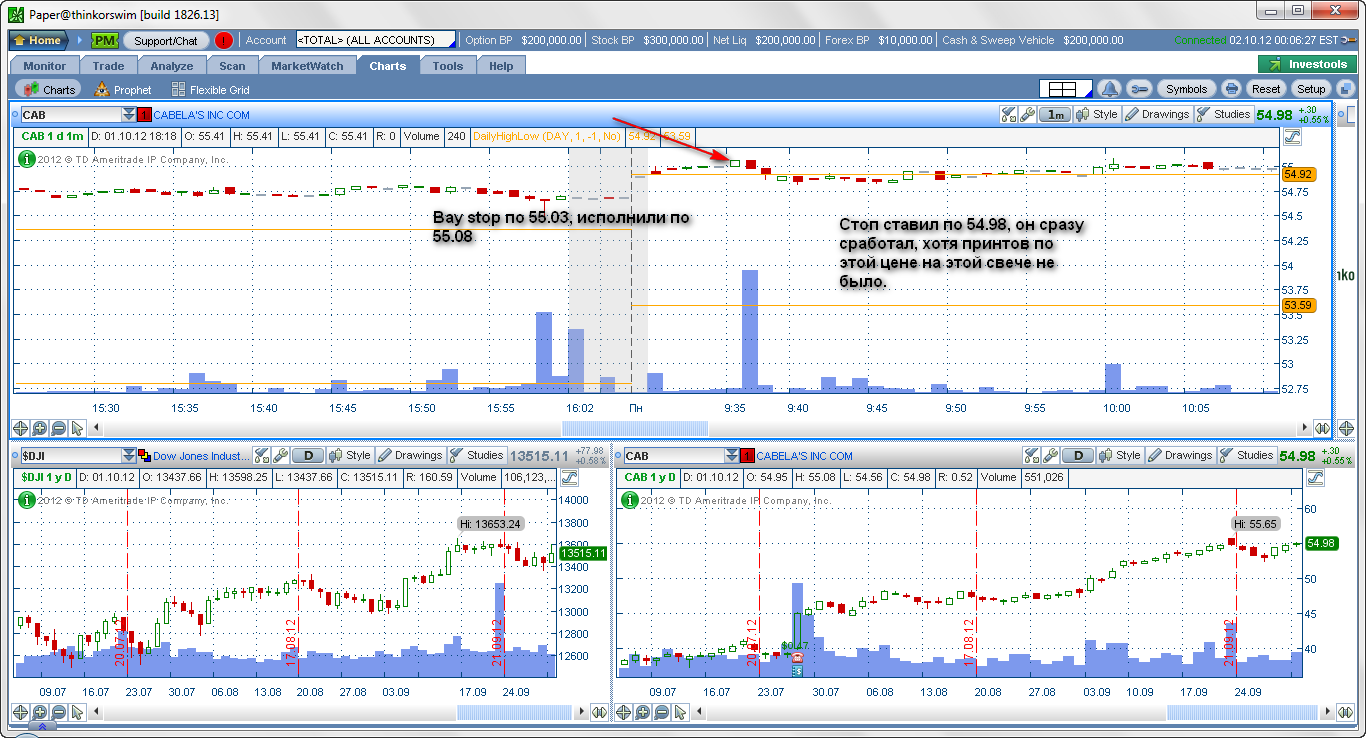The image size is (1366, 738).
Task: Click the red alert exclamation icon
Action: coord(224,41)
